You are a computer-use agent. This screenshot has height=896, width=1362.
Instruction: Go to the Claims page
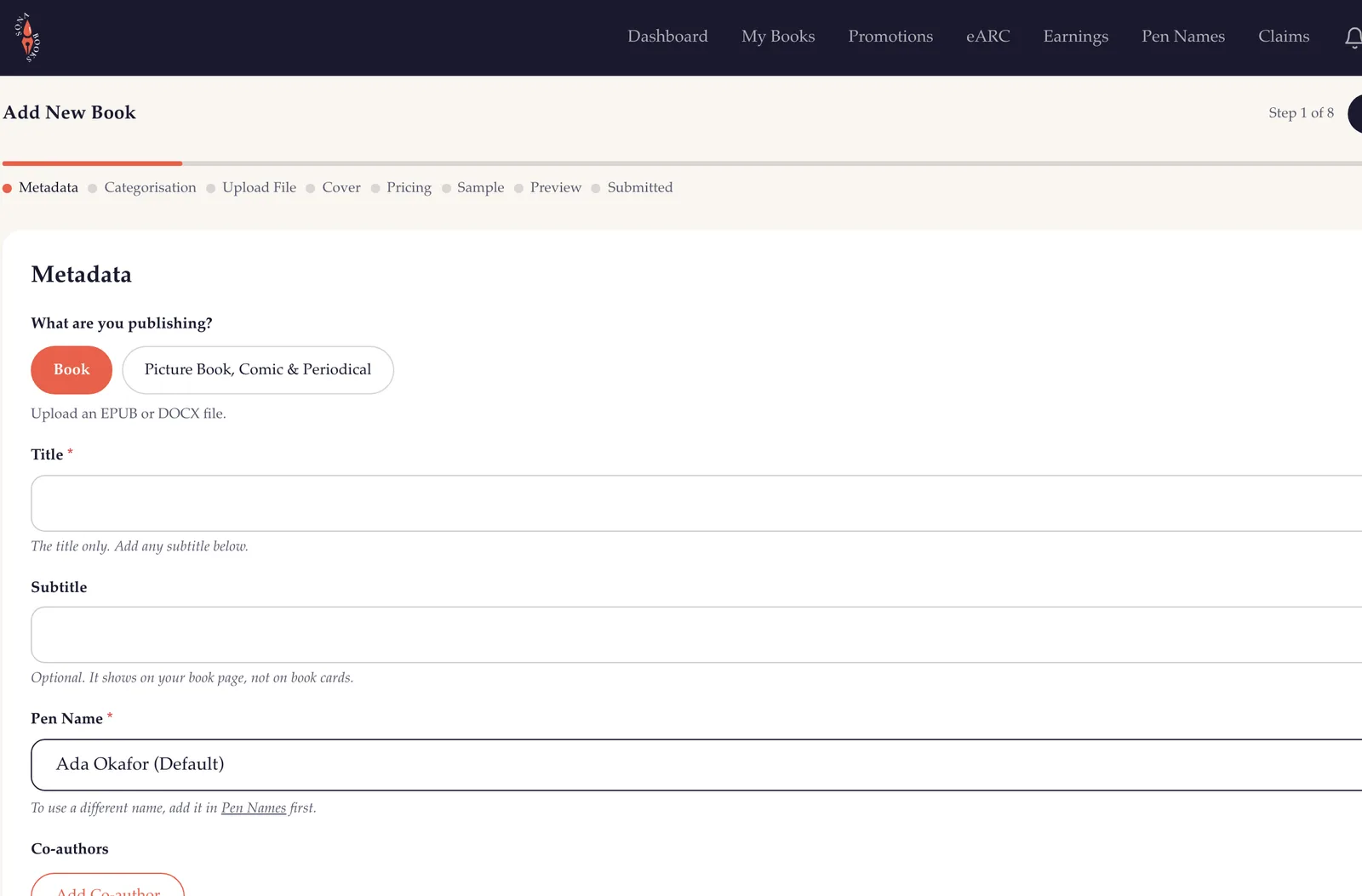pos(1284,37)
